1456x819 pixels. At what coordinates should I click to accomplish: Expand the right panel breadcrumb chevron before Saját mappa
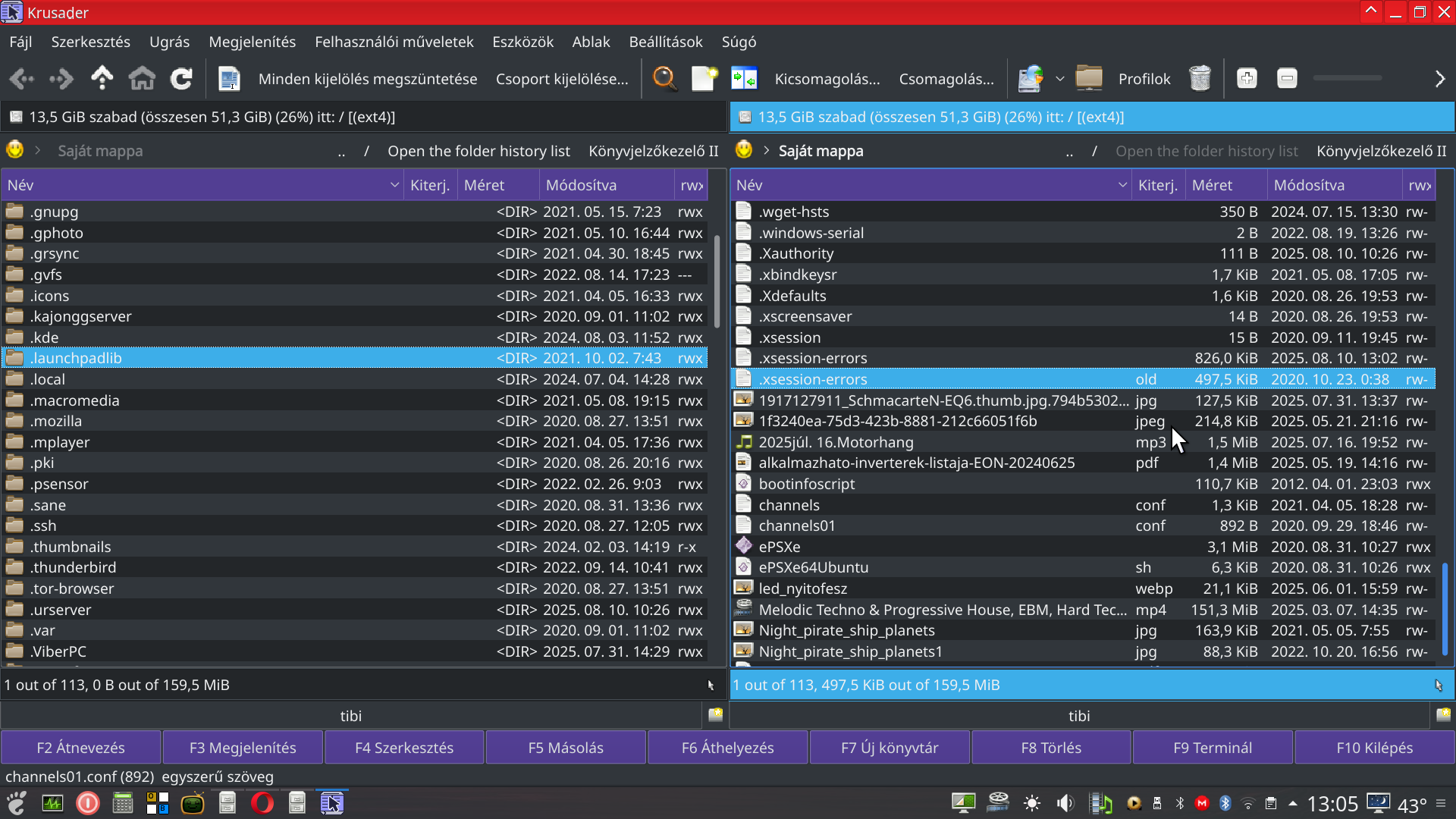(767, 150)
